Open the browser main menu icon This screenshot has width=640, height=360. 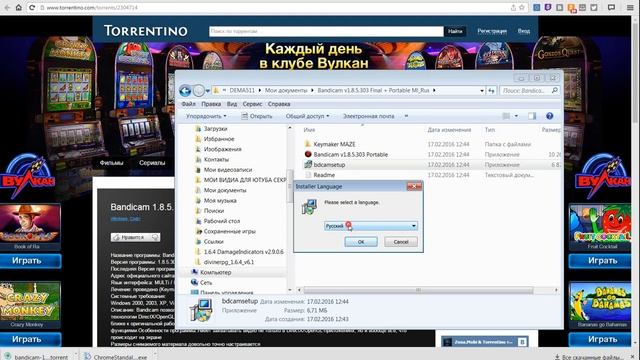click(630, 7)
